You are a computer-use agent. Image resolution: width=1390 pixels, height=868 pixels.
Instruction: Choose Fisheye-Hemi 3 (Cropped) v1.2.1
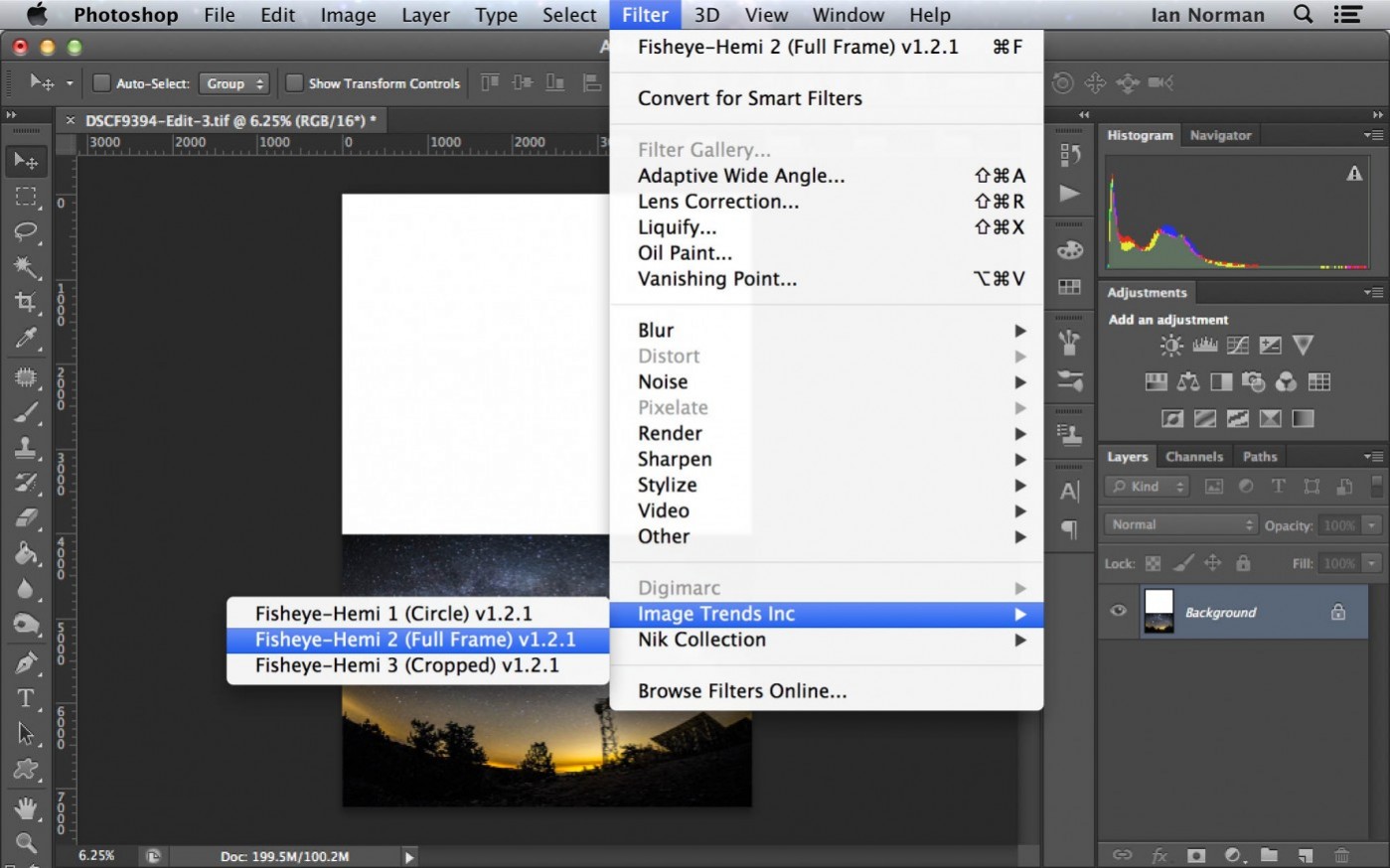coord(418,665)
